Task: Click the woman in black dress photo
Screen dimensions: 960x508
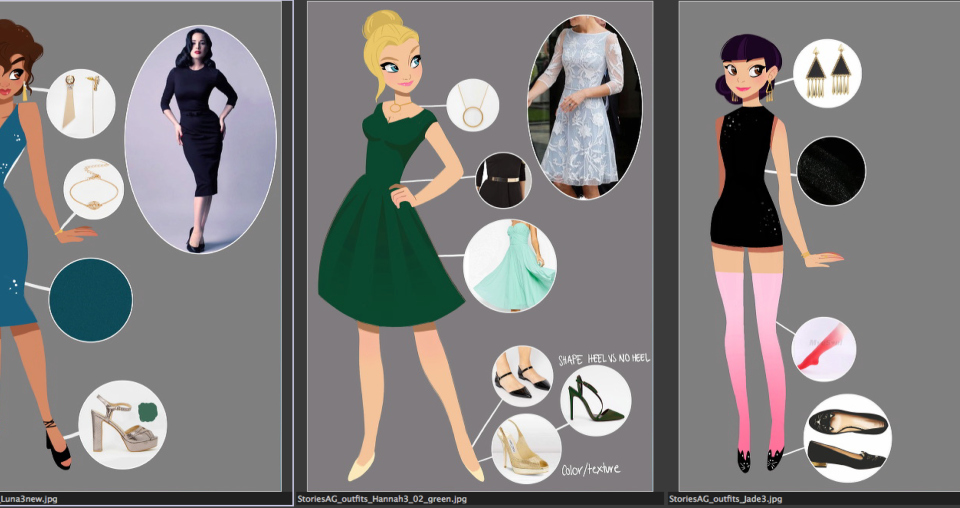Action: tap(200, 139)
